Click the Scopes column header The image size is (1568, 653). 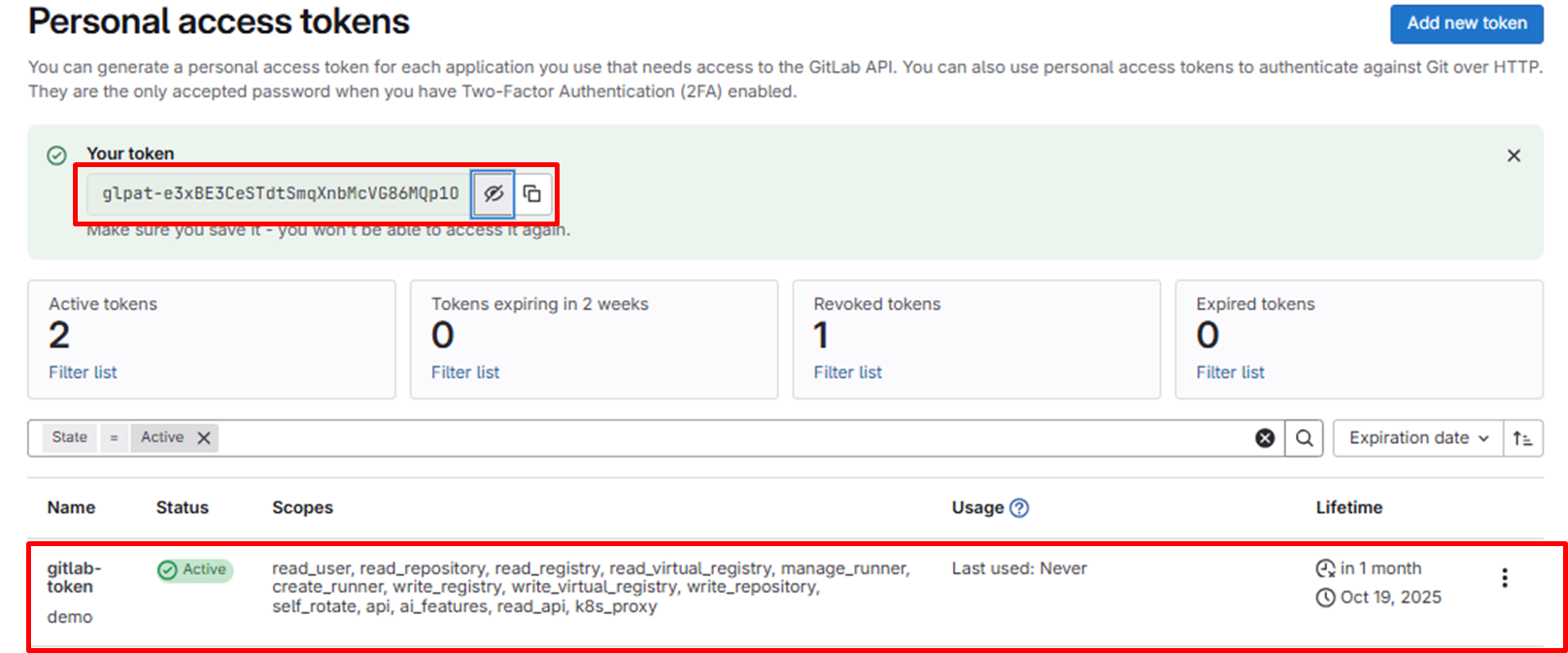pos(302,507)
